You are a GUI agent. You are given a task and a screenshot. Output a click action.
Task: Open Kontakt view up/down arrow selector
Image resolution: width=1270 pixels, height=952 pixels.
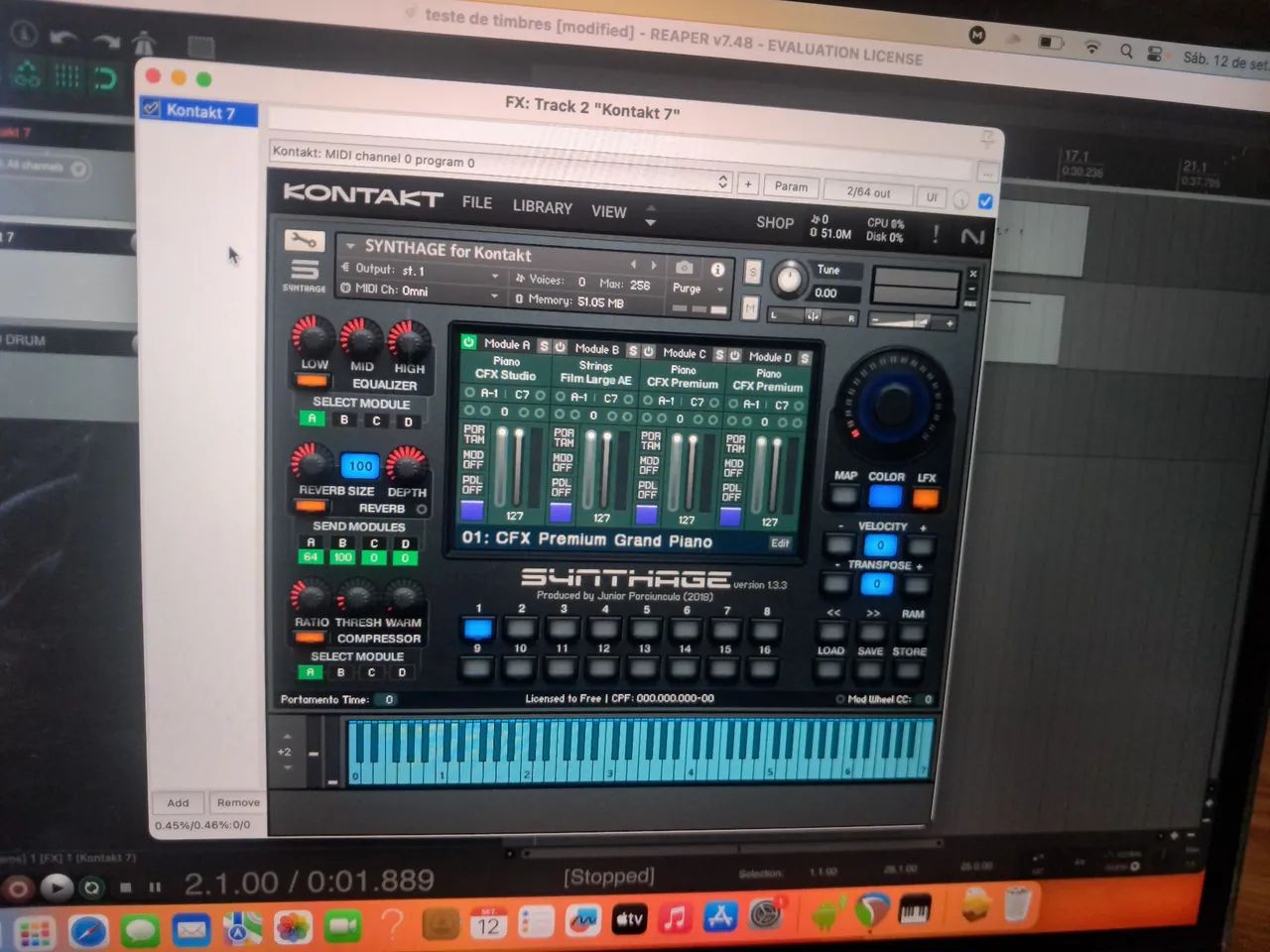(x=651, y=215)
